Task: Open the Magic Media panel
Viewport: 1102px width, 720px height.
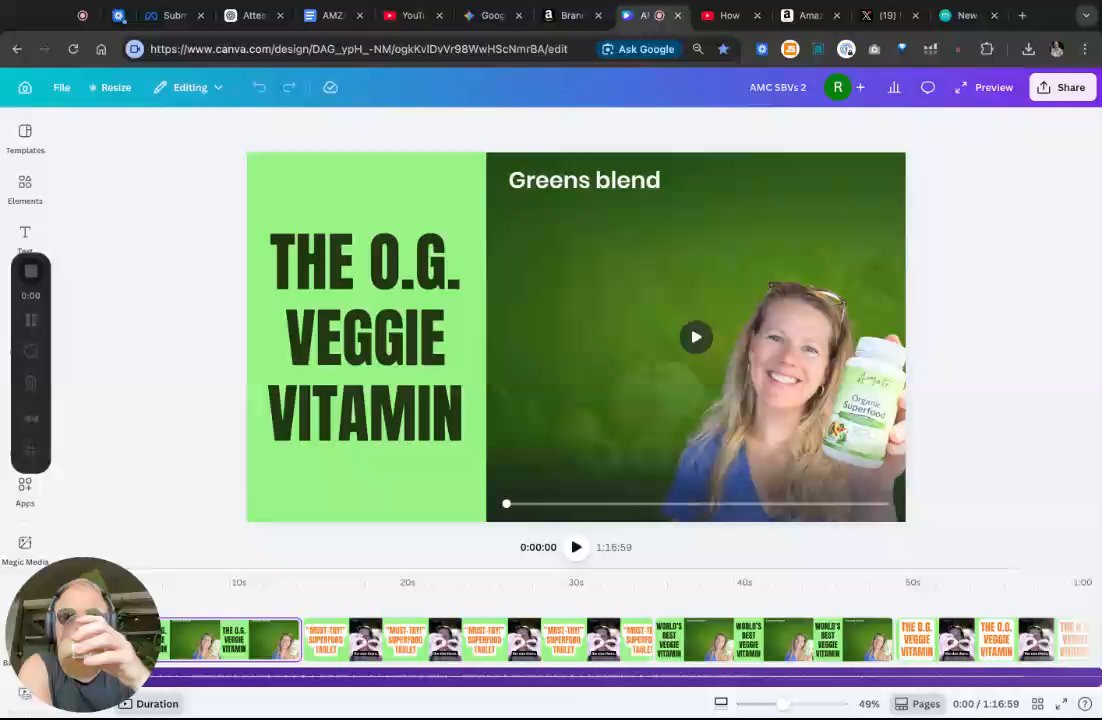Action: (25, 550)
